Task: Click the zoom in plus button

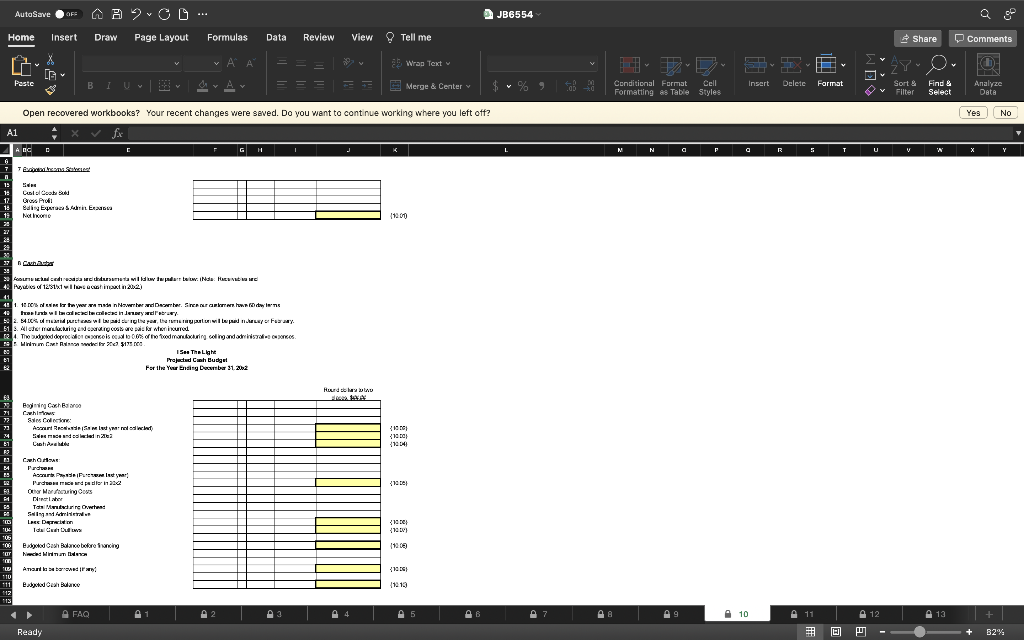Action: (x=968, y=632)
